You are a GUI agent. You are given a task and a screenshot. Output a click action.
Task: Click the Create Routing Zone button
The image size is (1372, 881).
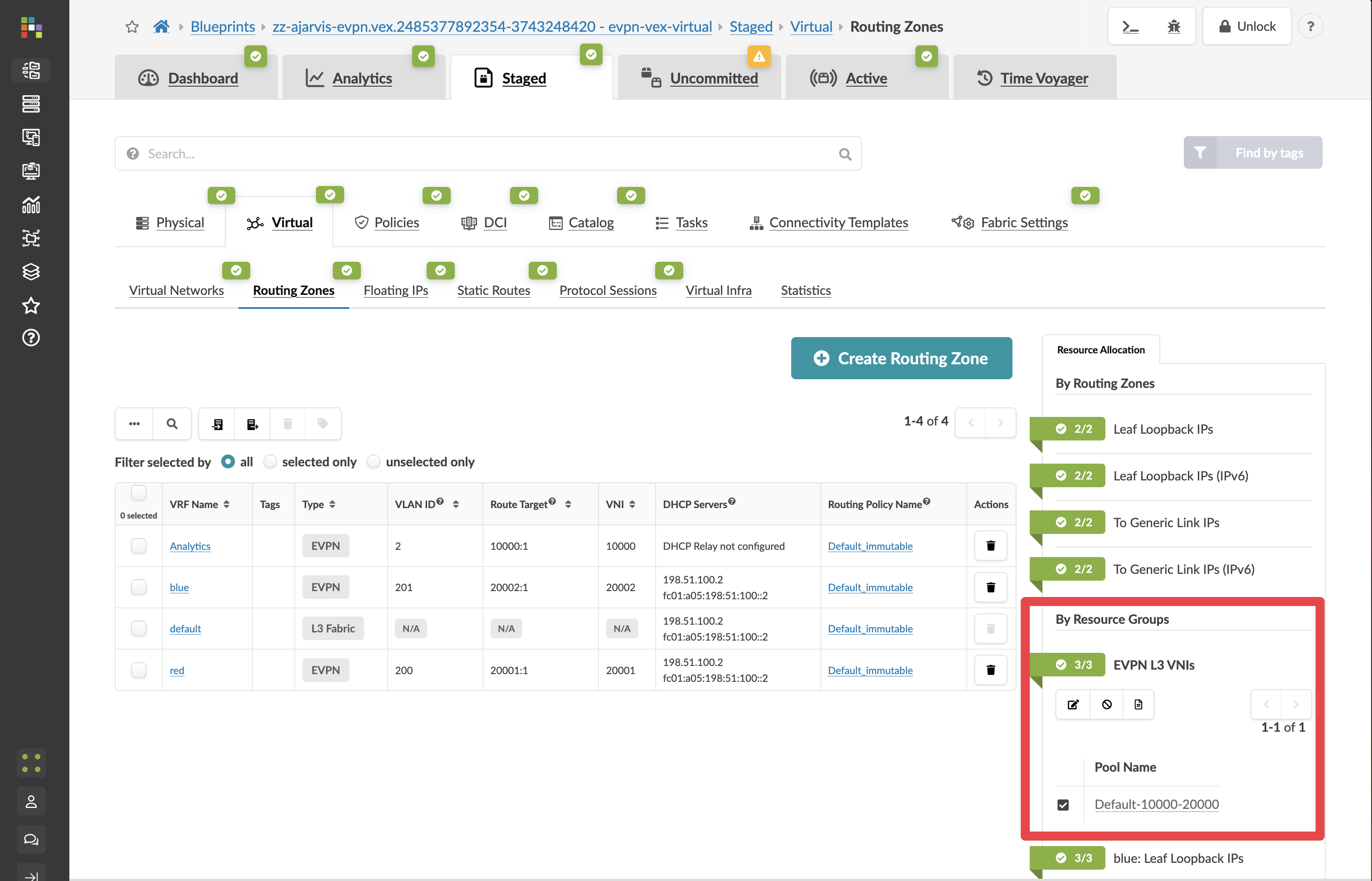(901, 358)
